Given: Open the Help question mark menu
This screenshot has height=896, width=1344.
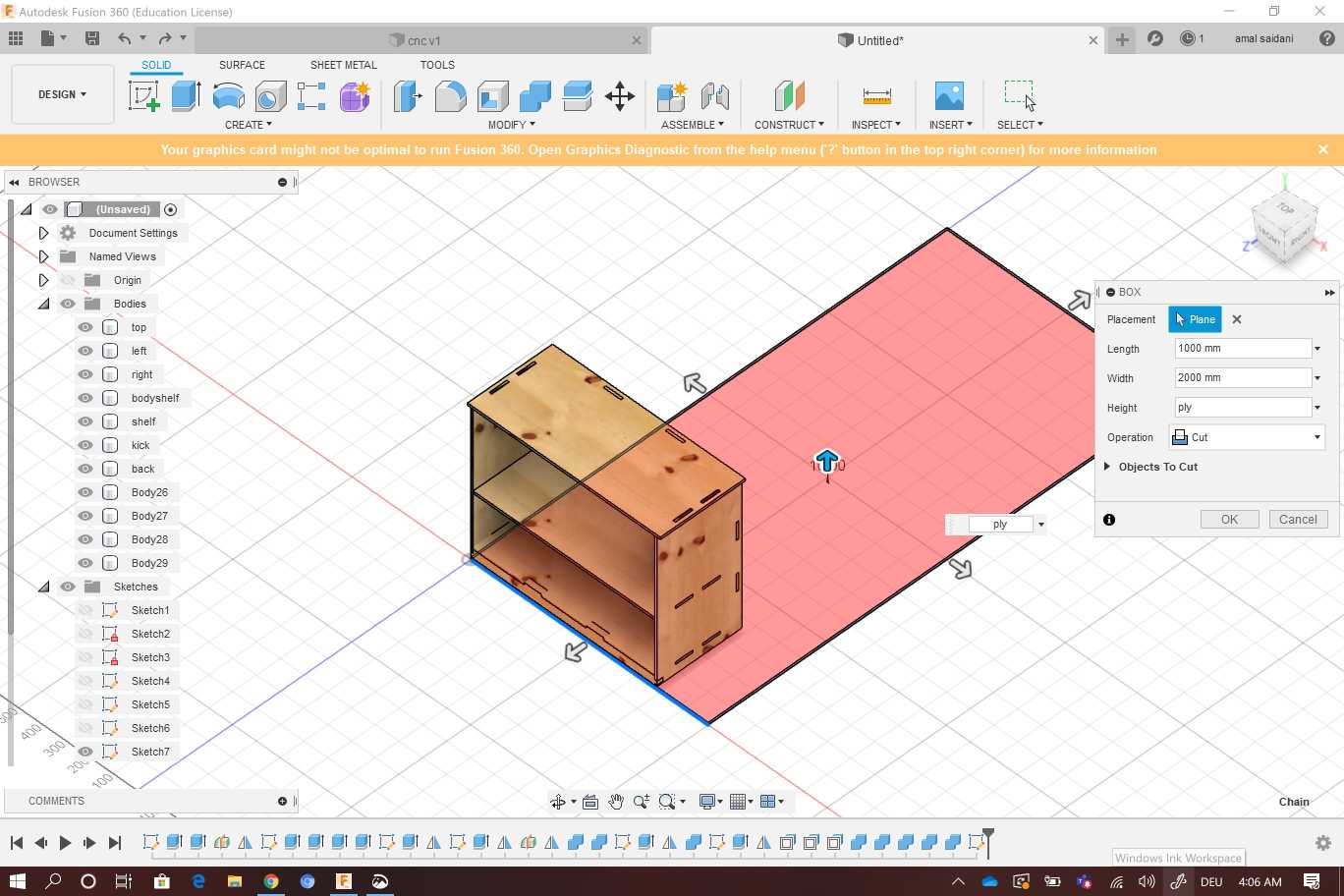Looking at the screenshot, I should click(1326, 38).
